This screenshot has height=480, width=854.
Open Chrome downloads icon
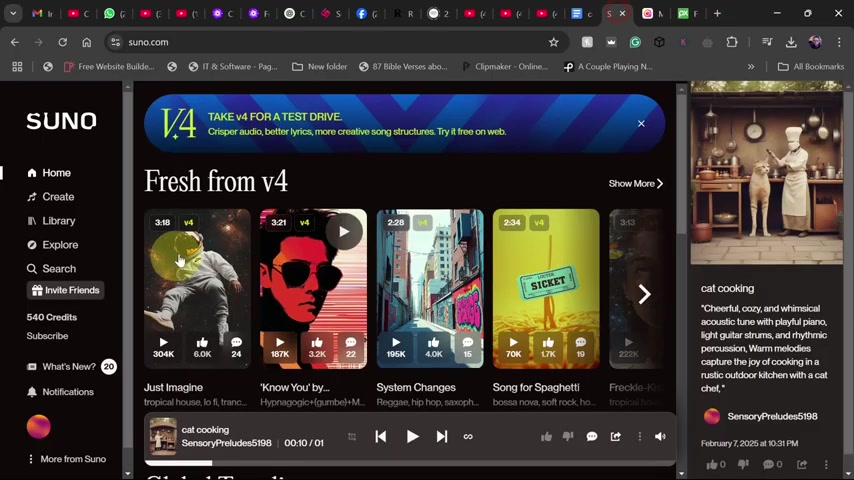[791, 42]
